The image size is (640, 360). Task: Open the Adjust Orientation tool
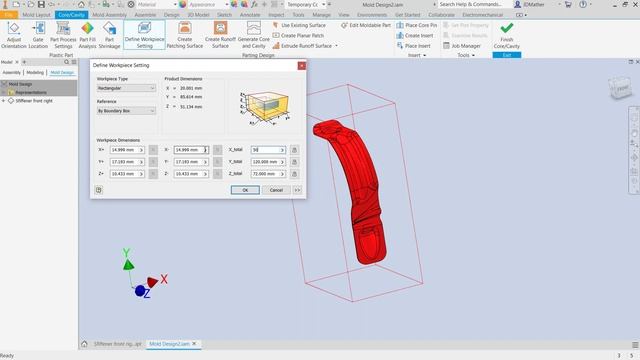point(13,35)
